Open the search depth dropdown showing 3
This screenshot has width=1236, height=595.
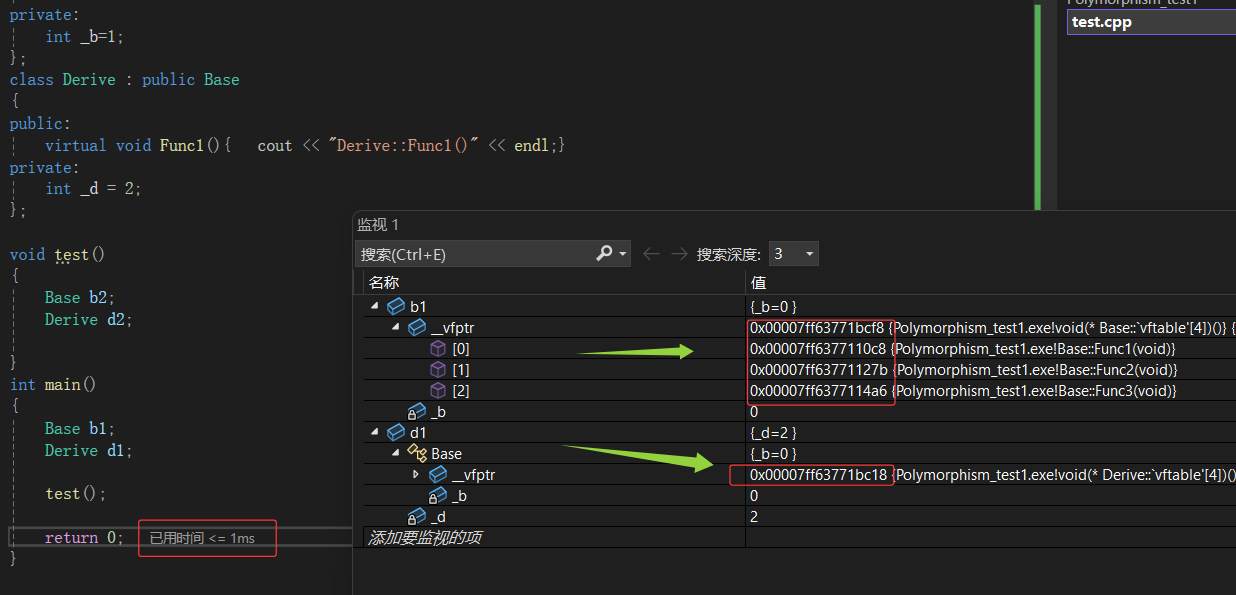click(x=794, y=253)
